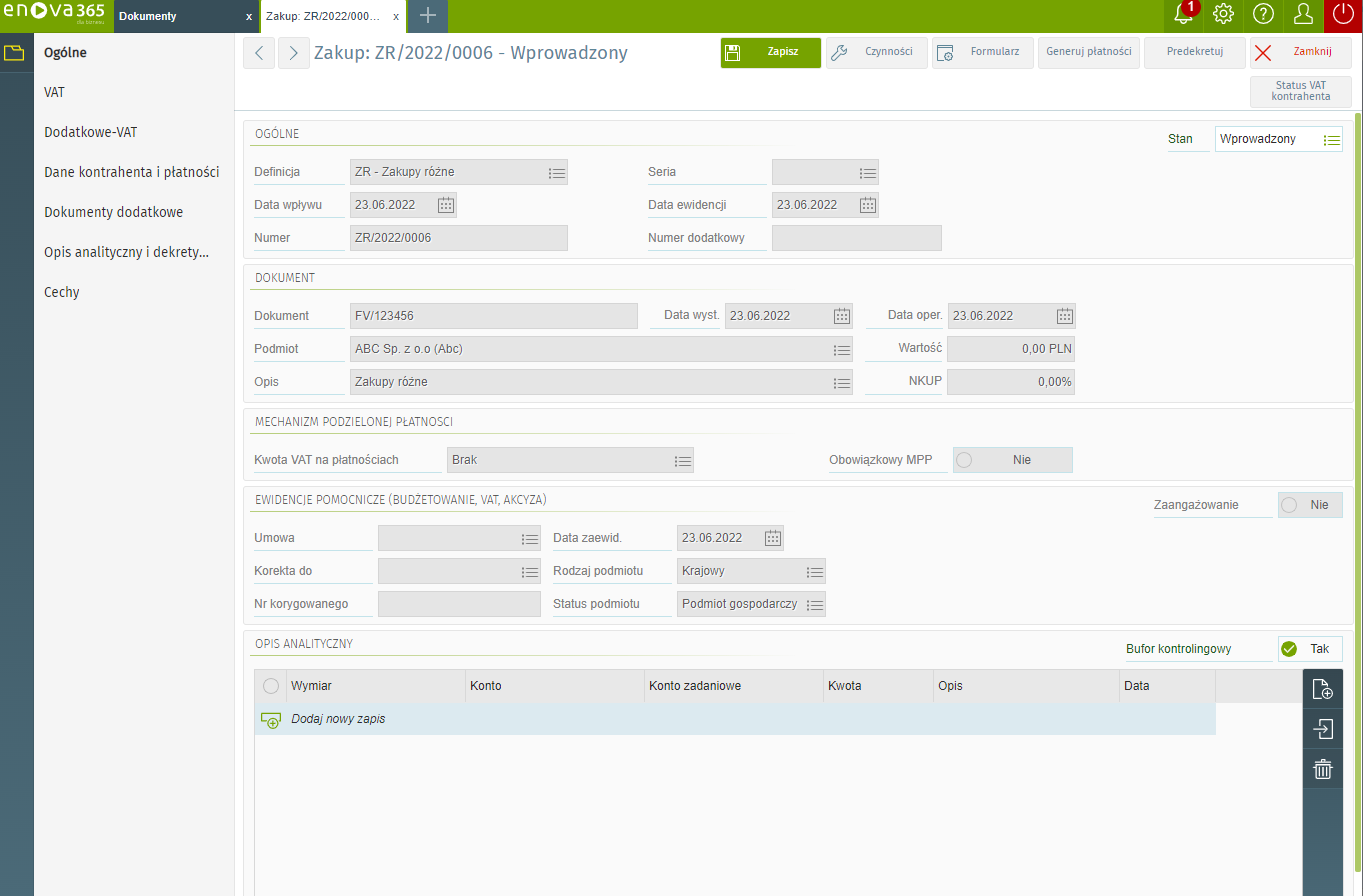The image size is (1365, 896).
Task: Toggle the Obowiązkowy MPP switch
Action: tap(1012, 460)
